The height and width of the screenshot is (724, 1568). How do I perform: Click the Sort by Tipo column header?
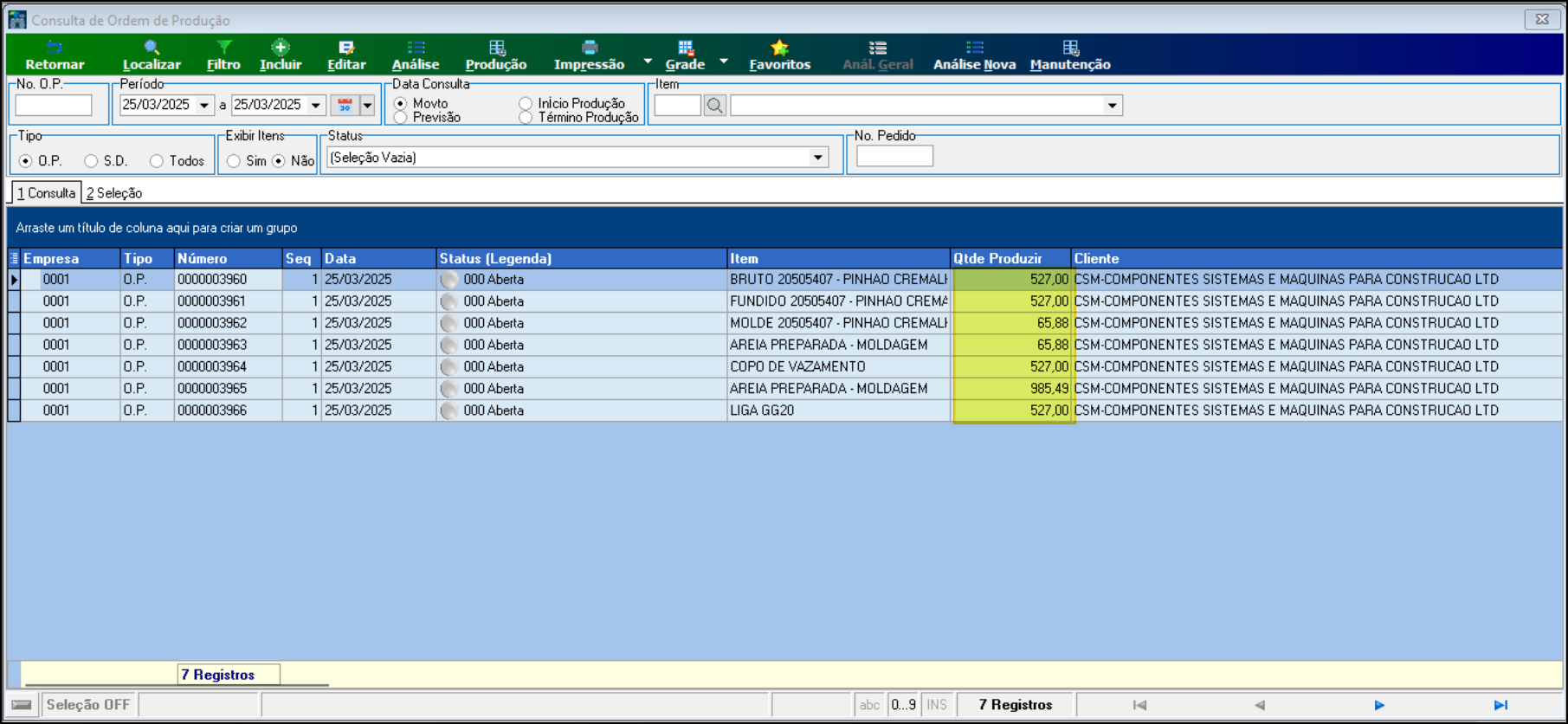pos(147,258)
